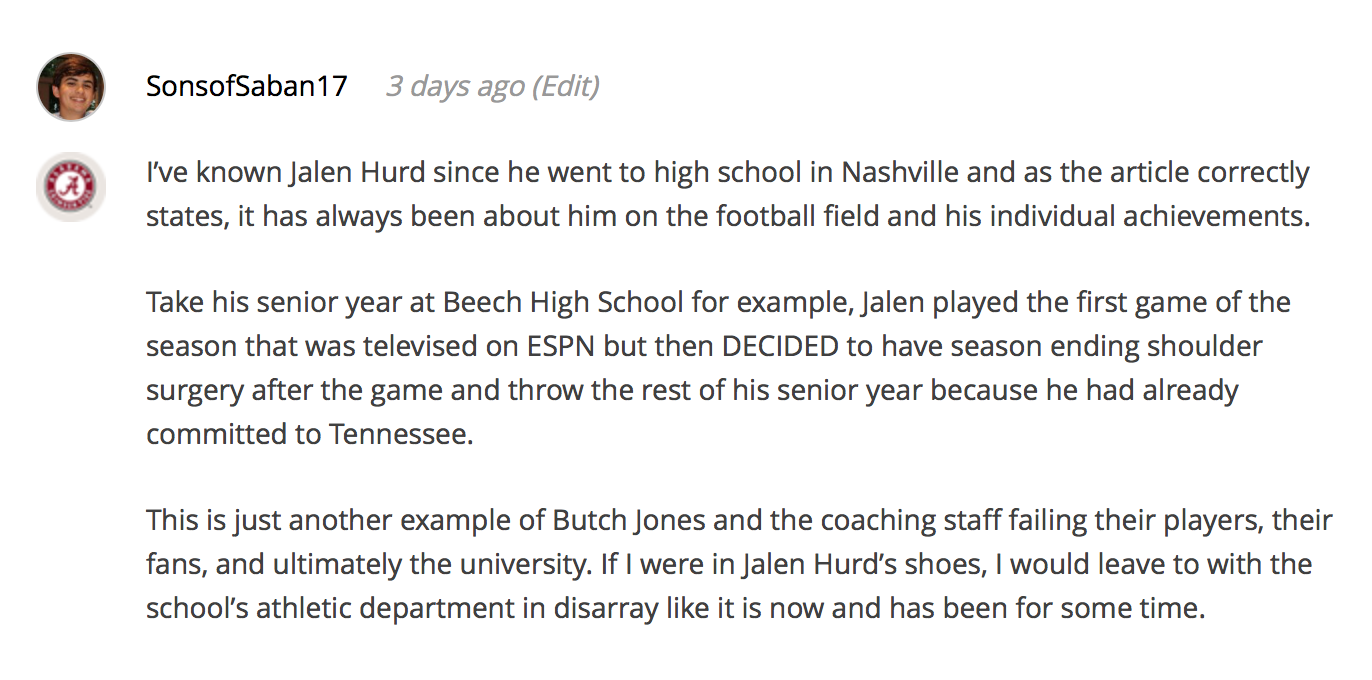Edit the comment via the (Edit) link
1372x680 pixels.
pyautogui.click(x=566, y=86)
